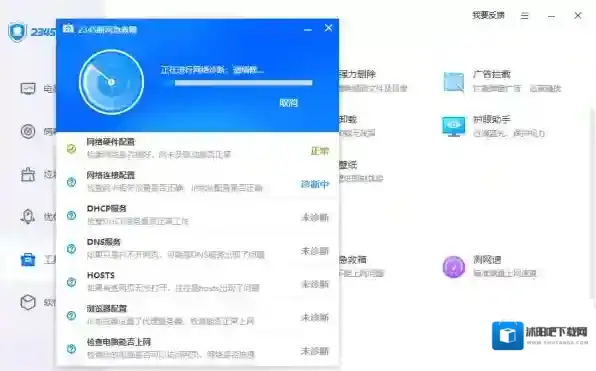Click the first-aid kit icon in dialog title
This screenshot has height=371, width=596.
coord(68,29)
